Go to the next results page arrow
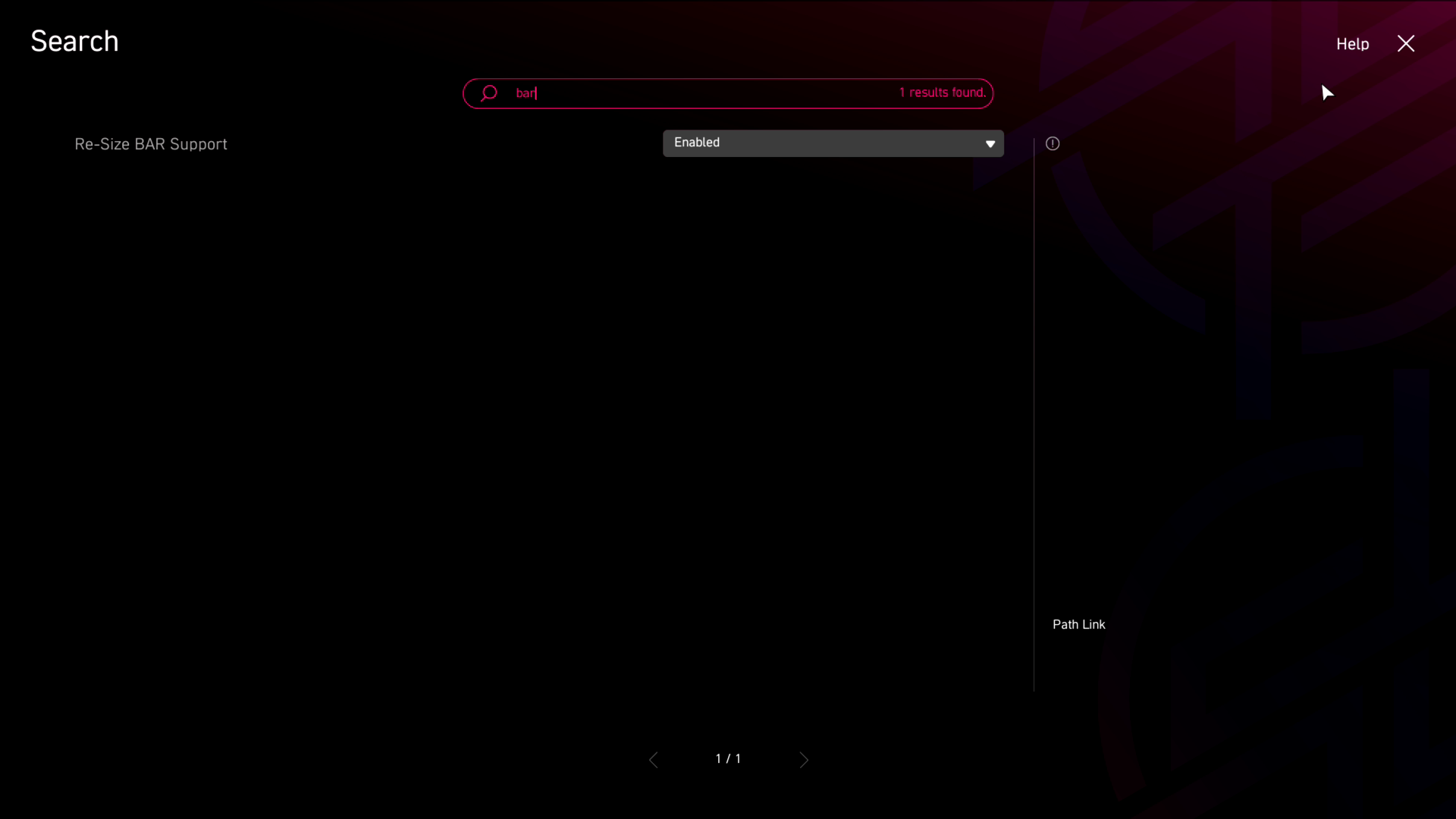 click(x=804, y=759)
